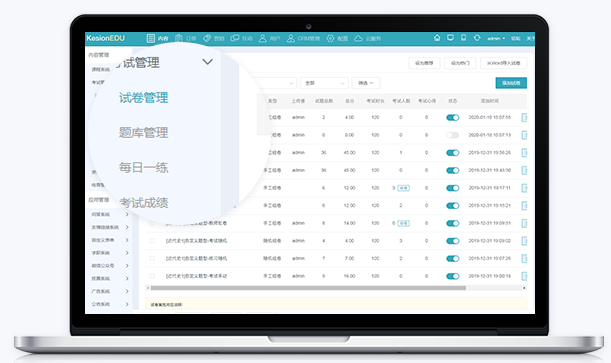The image size is (611, 363).
Task: Turn on the status toggle in the 0.00 score row
Action: 452,135
